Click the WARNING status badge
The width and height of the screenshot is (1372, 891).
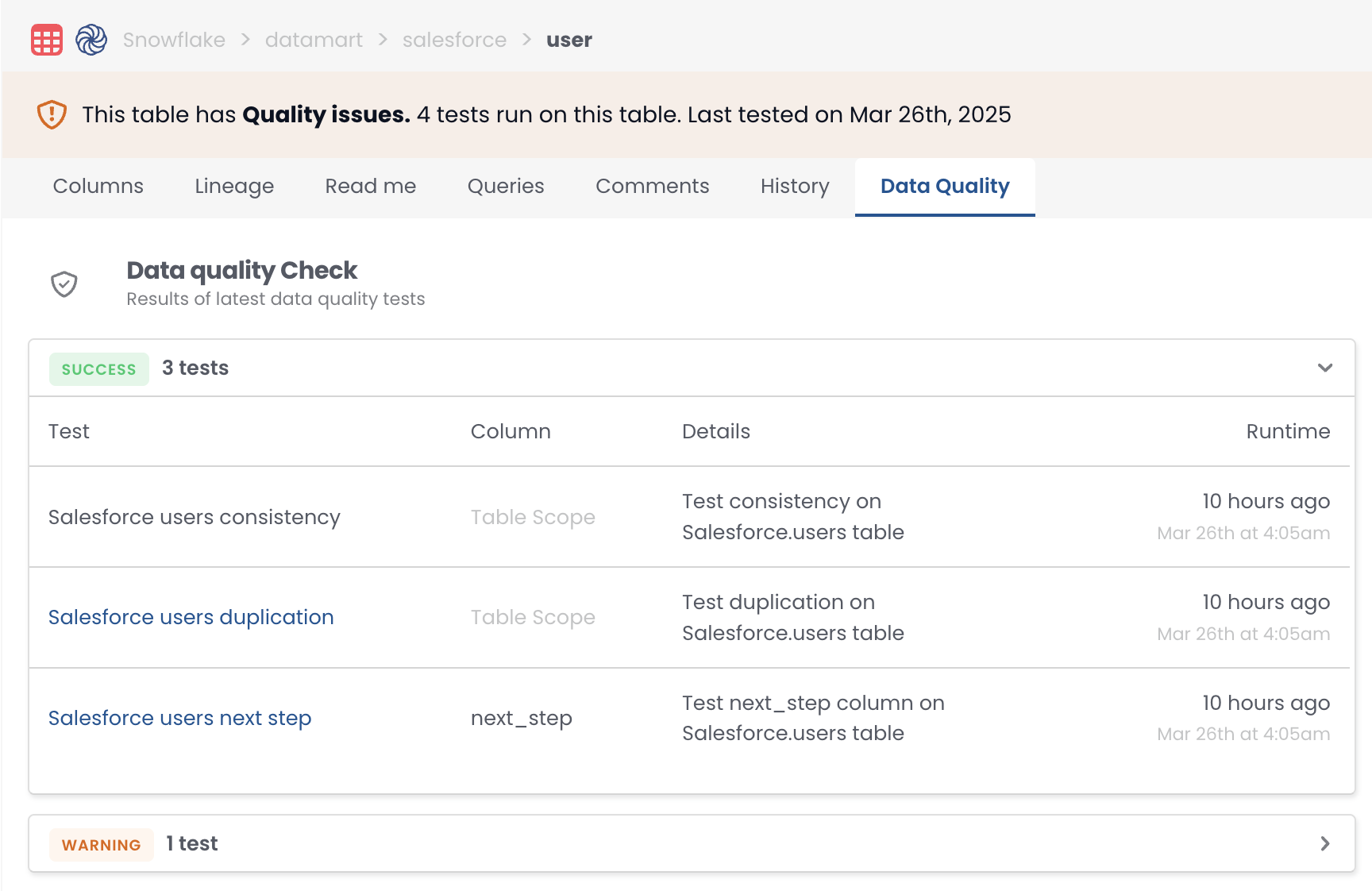pyautogui.click(x=102, y=845)
